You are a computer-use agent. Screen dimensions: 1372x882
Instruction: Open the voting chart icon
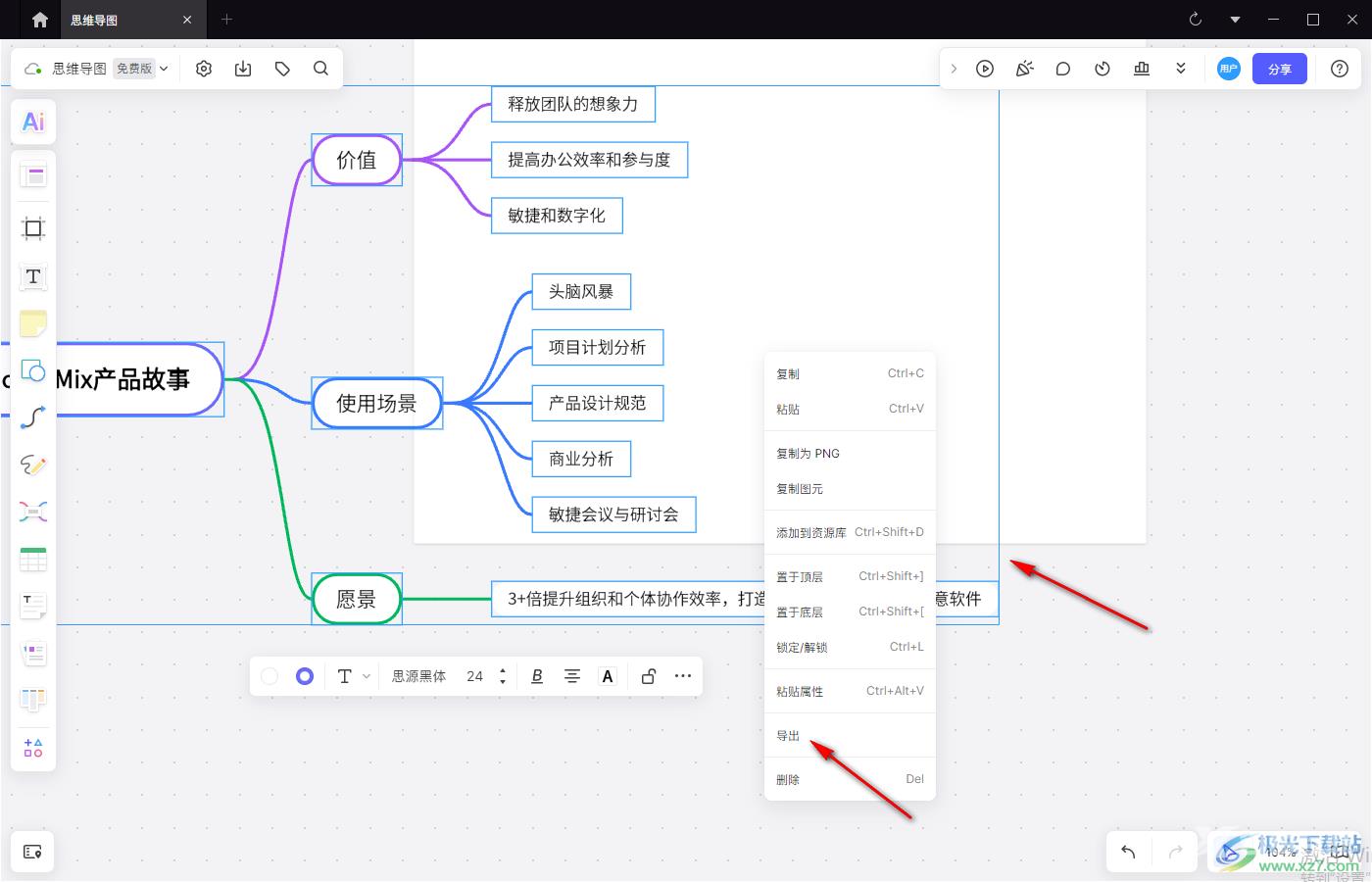pos(1142,69)
